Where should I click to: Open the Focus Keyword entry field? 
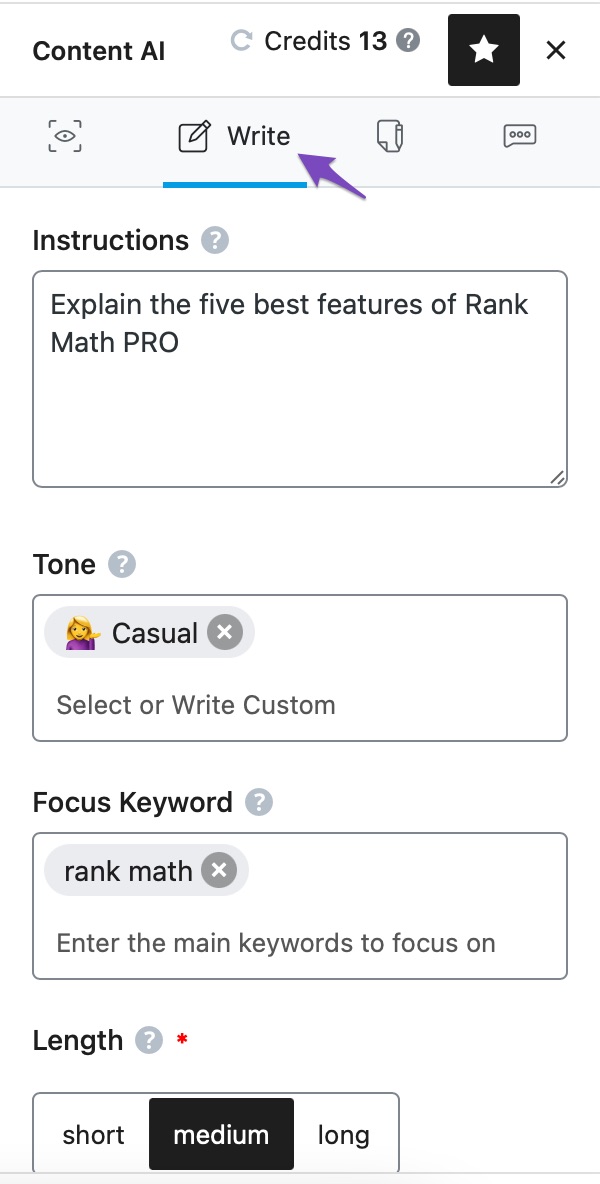click(300, 942)
